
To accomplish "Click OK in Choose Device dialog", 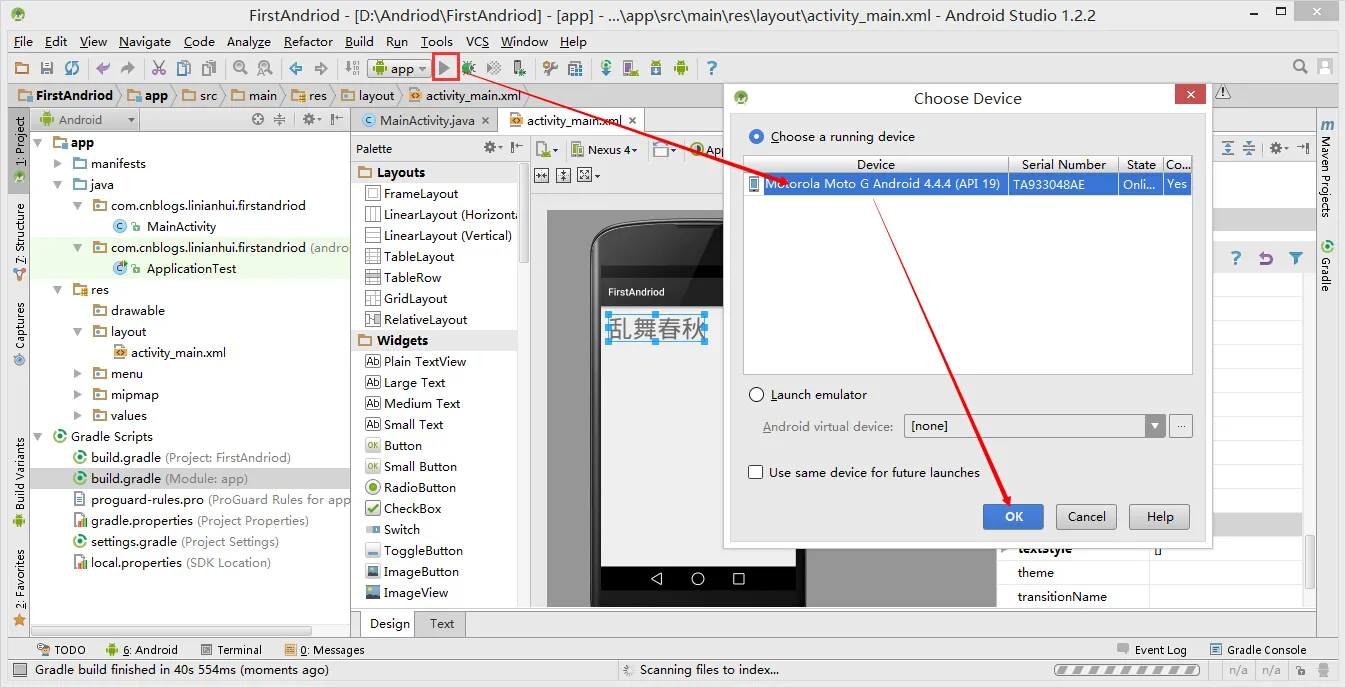I will 1013,516.
